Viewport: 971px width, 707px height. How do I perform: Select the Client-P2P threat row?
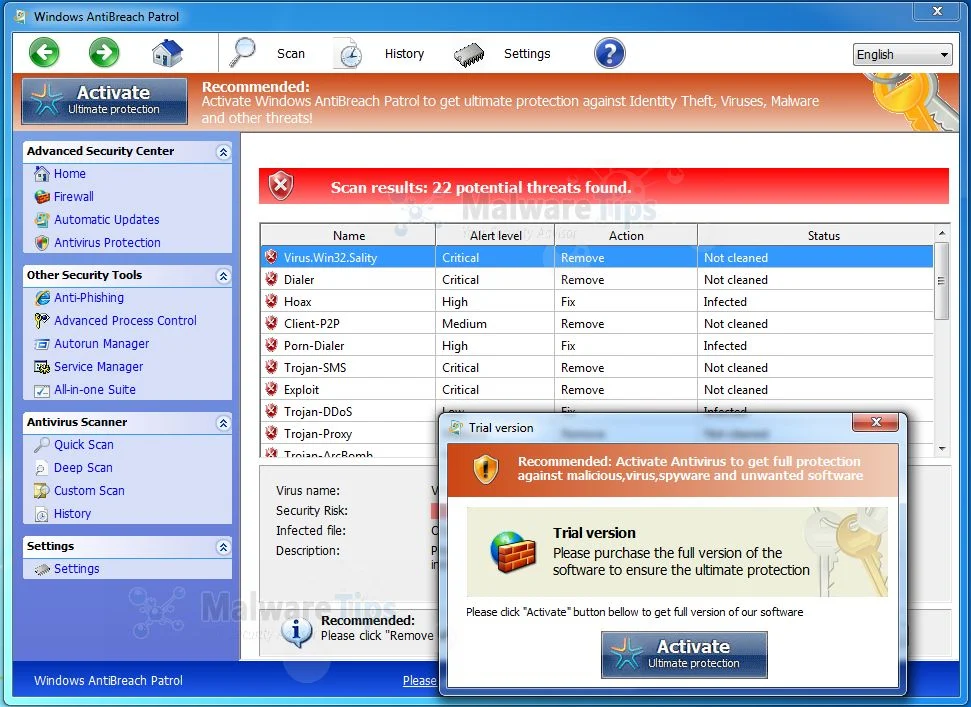[597, 323]
